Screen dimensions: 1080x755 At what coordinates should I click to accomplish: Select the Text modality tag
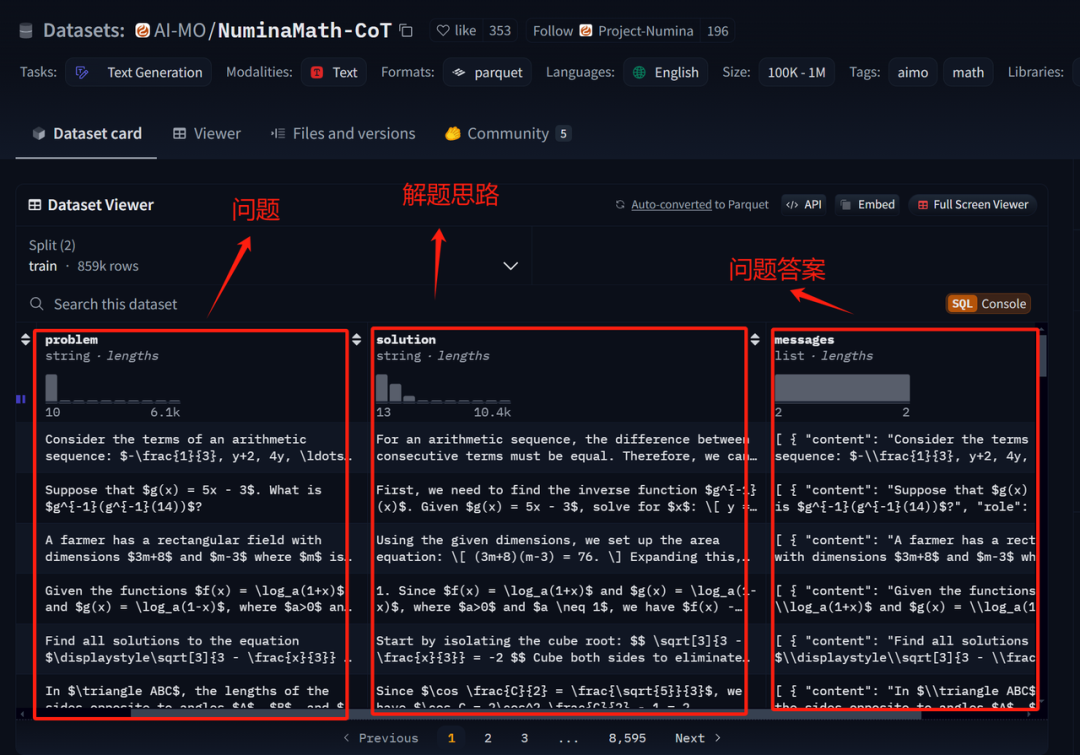(x=334, y=72)
